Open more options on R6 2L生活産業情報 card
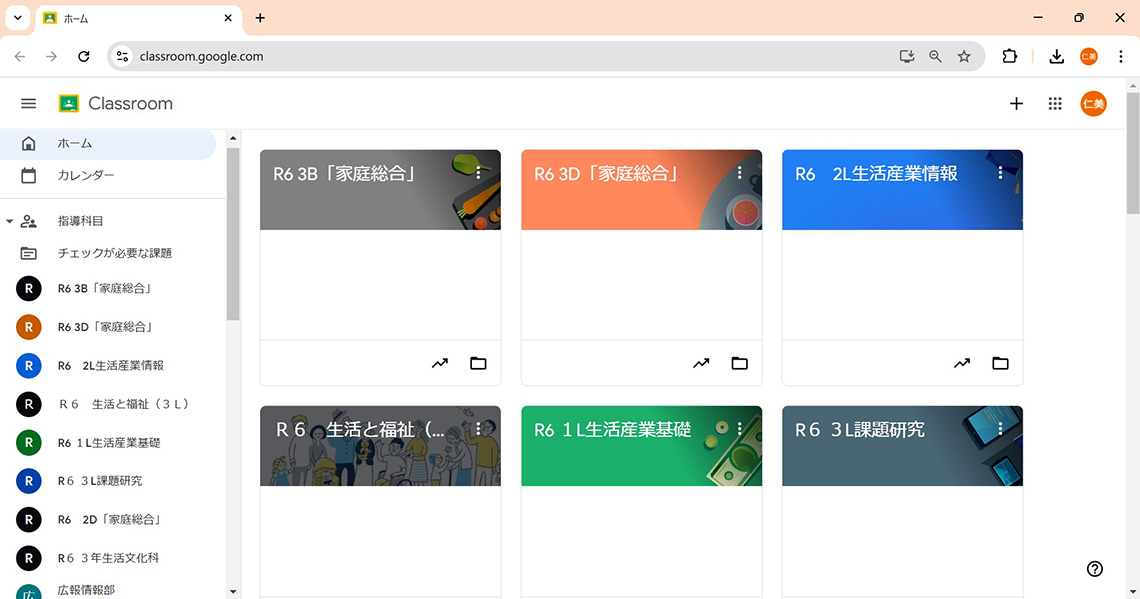This screenshot has height=599, width=1140. click(1000, 173)
